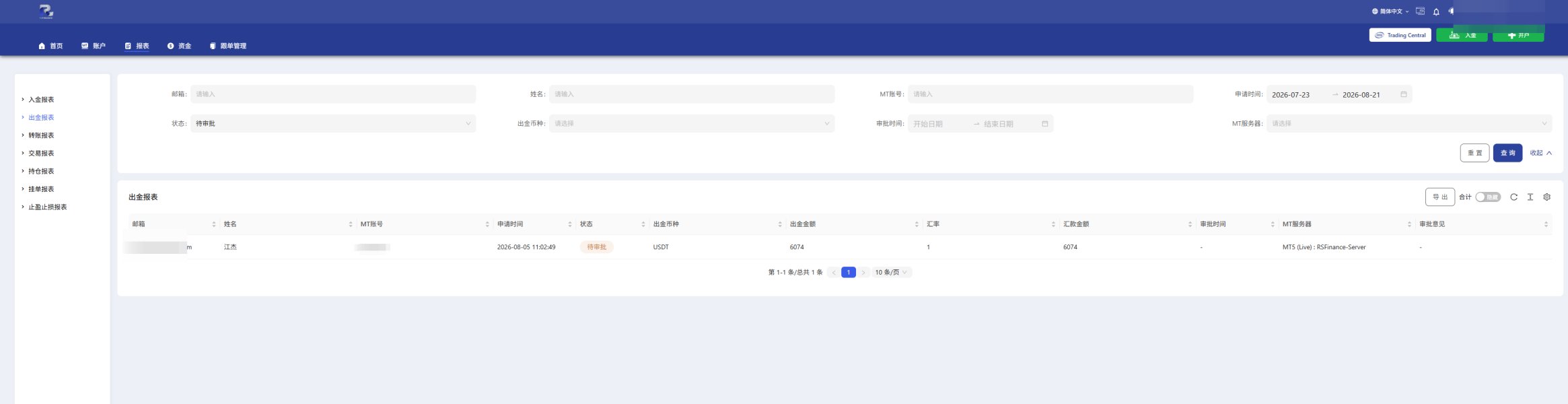Click the 待审批 status tag in row

click(596, 247)
